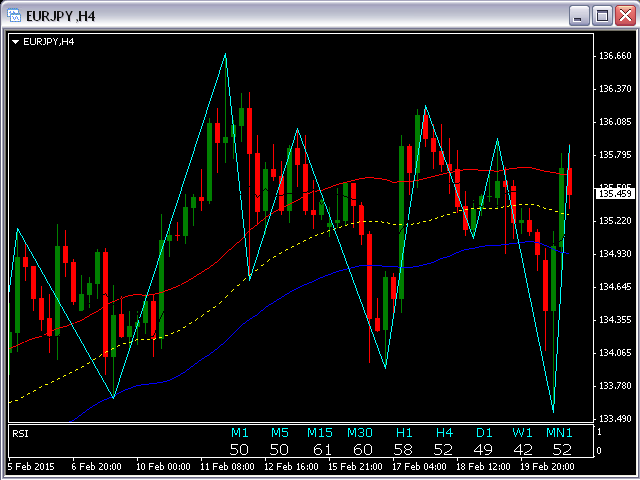Click the M30 timeframe label
This screenshot has width=640, height=480.
pyautogui.click(x=360, y=432)
